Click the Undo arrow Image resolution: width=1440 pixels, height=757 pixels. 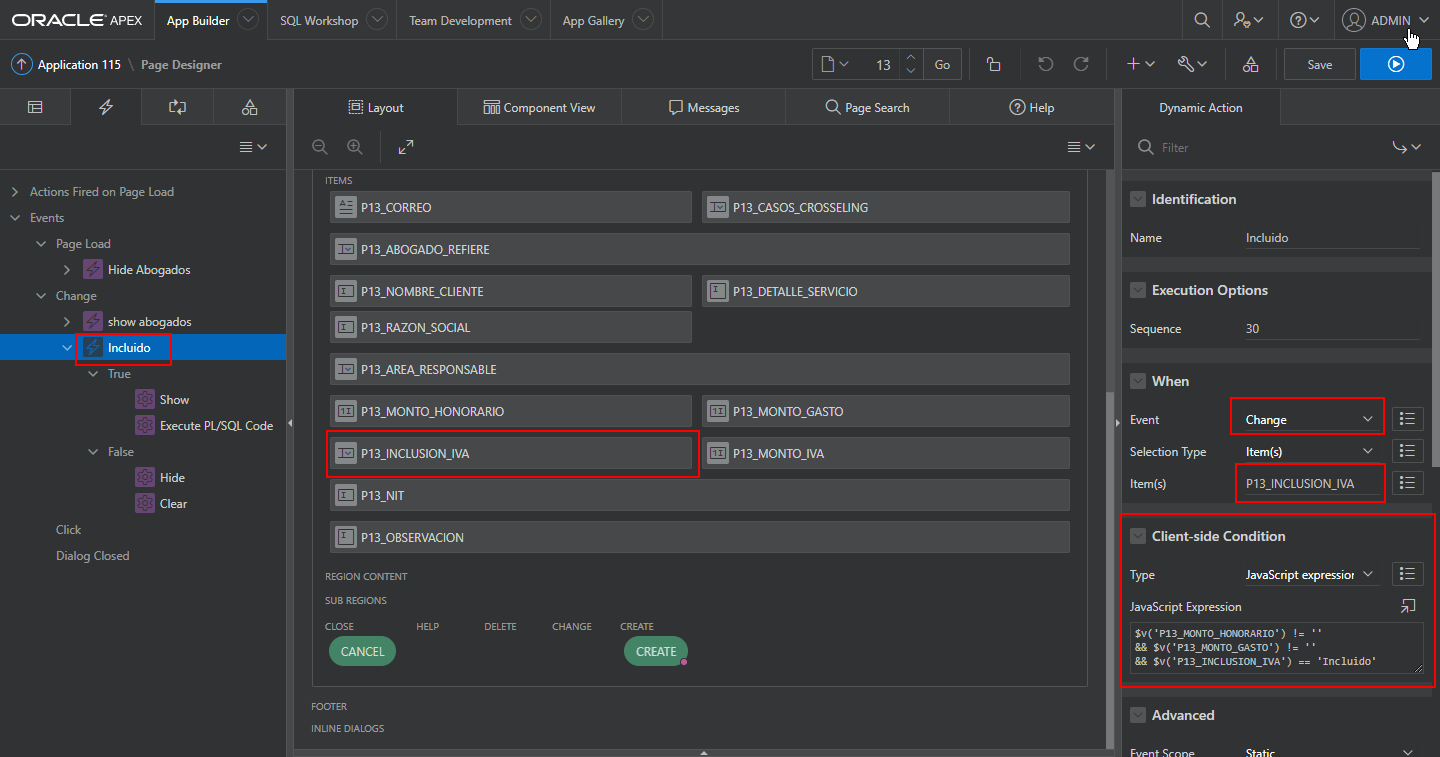click(x=1045, y=64)
